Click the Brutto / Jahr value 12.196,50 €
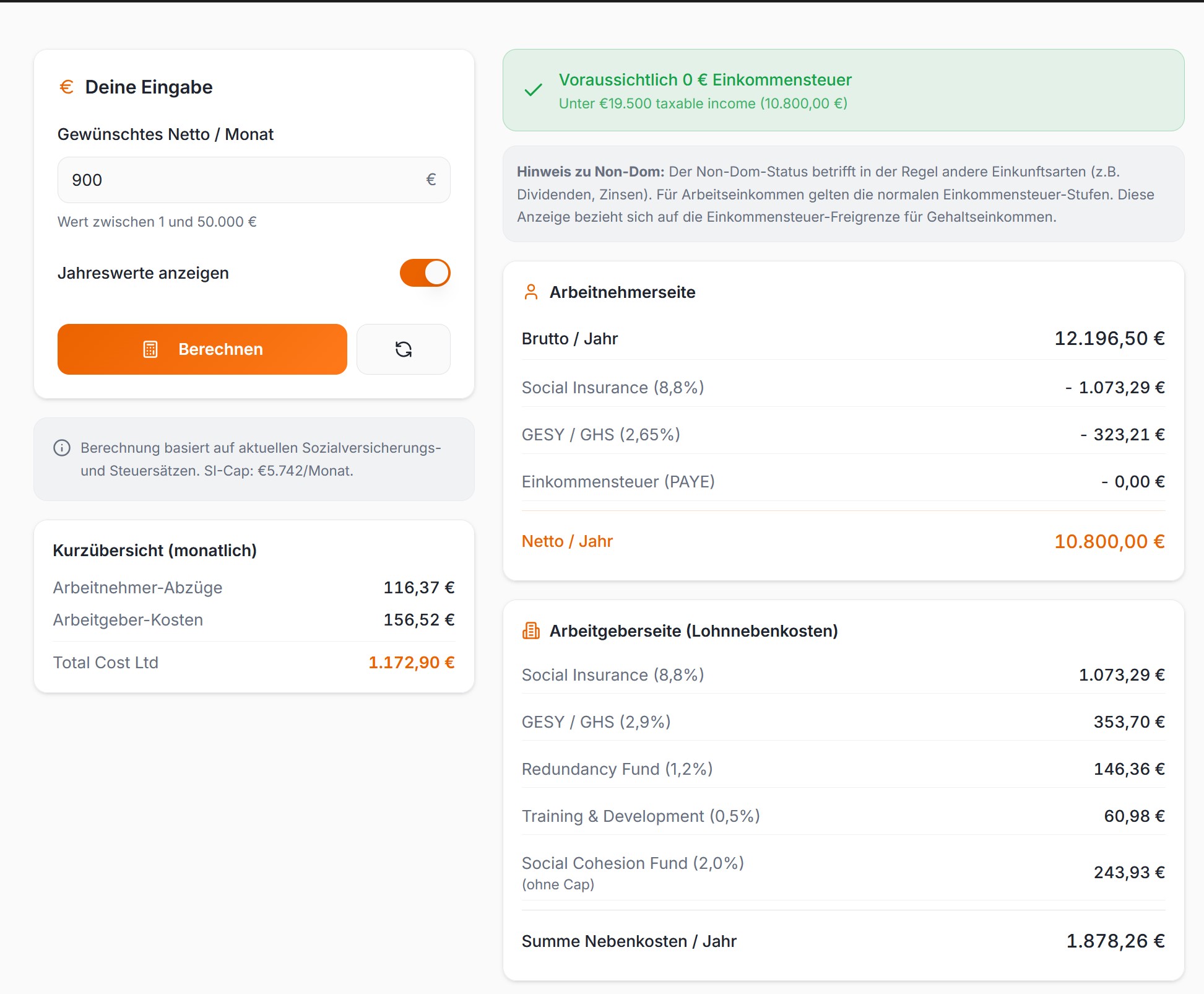Screen dimensions: 1204x994 pos(1109,339)
